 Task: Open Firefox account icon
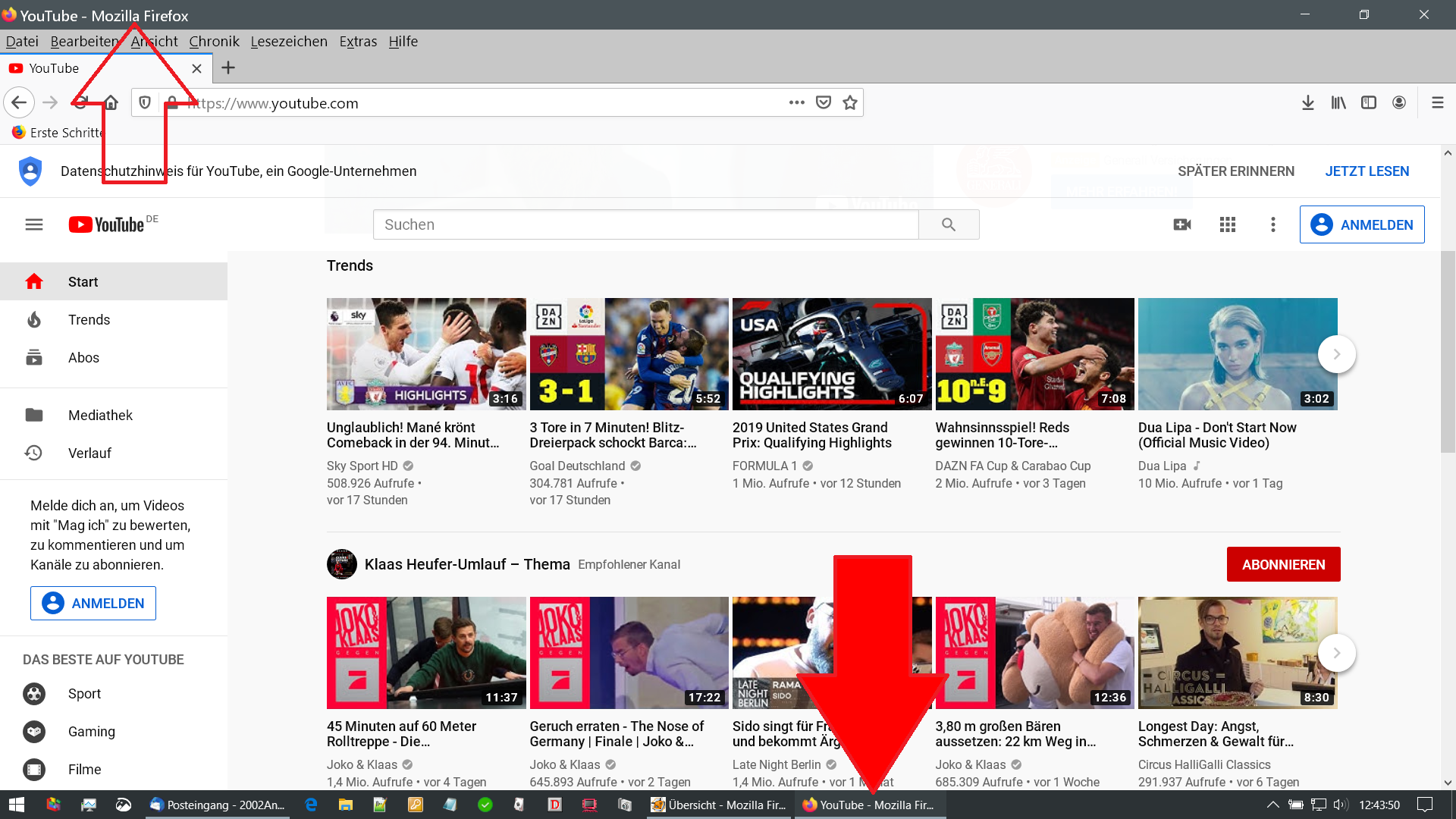[x=1399, y=102]
